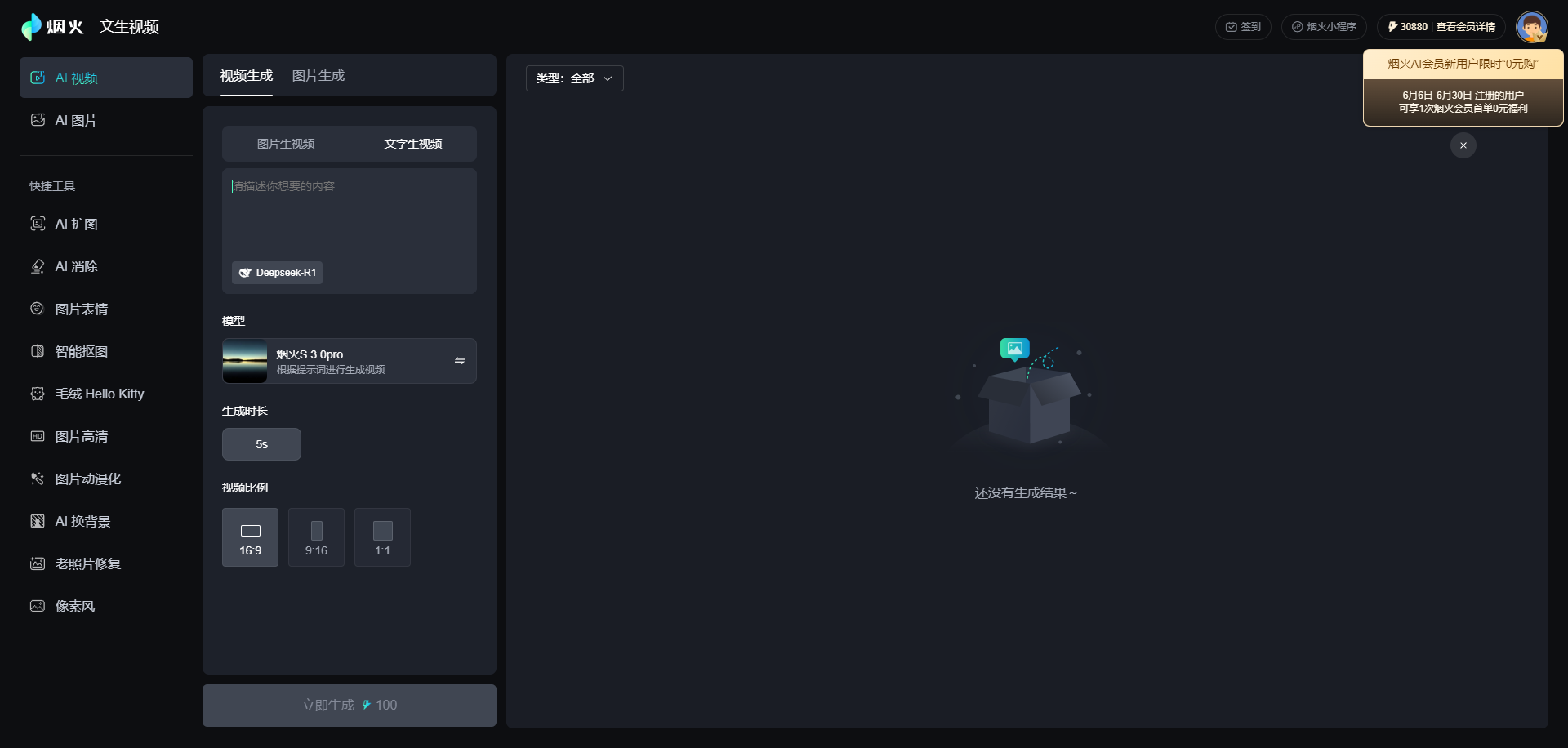This screenshot has width=1568, height=748.
Task: Click the credits lightning icon in the header
Action: click(x=1392, y=27)
